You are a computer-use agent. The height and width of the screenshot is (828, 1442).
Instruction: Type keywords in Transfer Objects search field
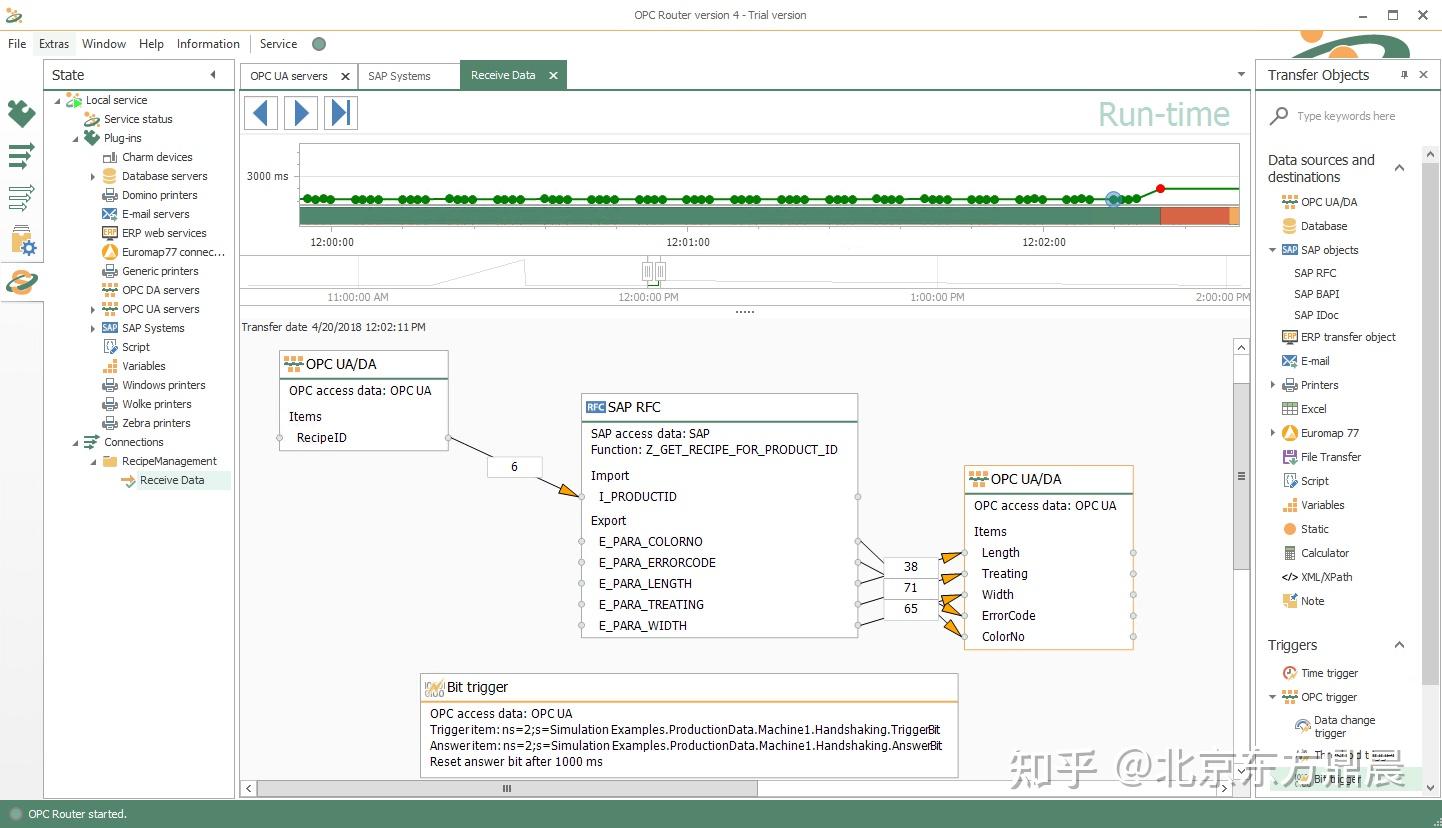point(1346,116)
